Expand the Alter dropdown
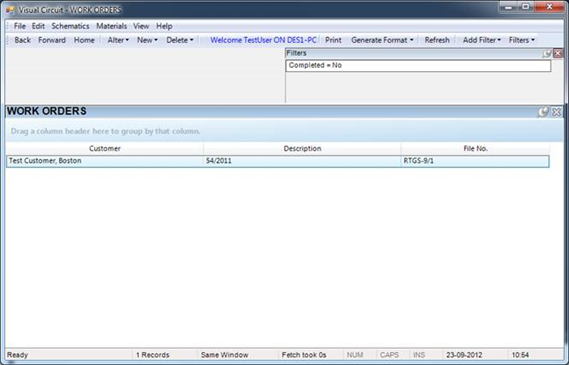This screenshot has height=365, width=569. (118, 40)
